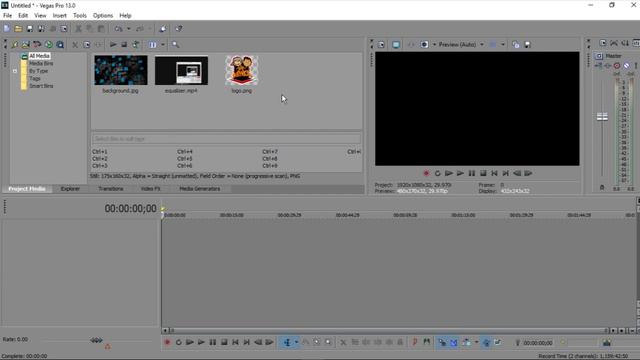This screenshot has height=360, width=640.
Task: Create a new project via toolbar icon
Action: tap(7, 29)
